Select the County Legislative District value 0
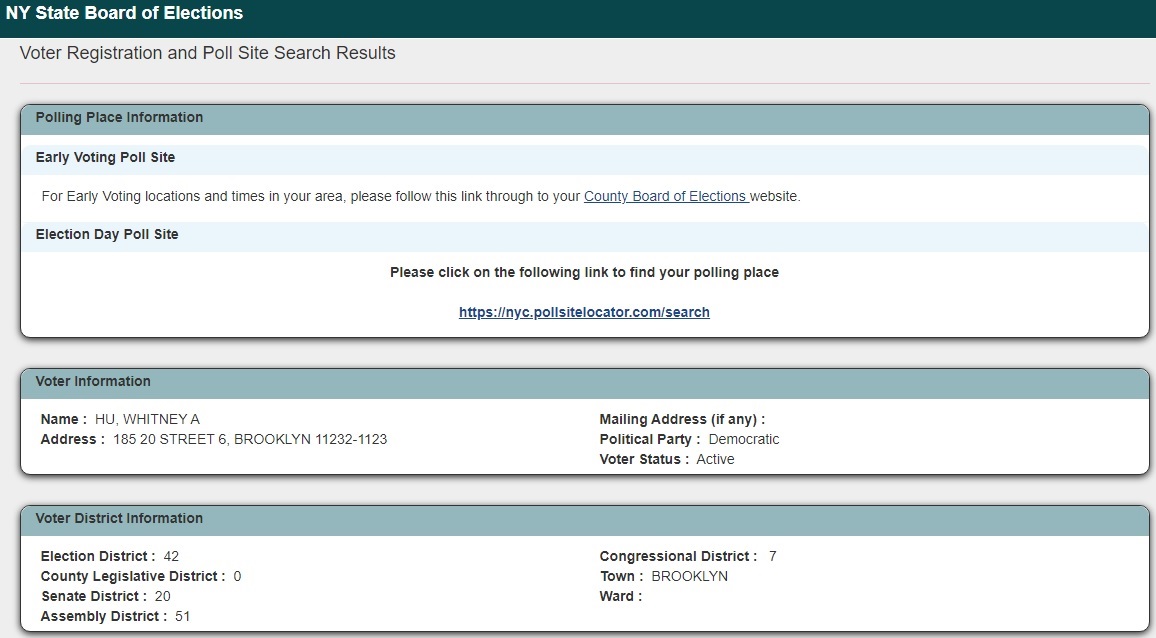This screenshot has width=1156, height=638. (x=237, y=576)
